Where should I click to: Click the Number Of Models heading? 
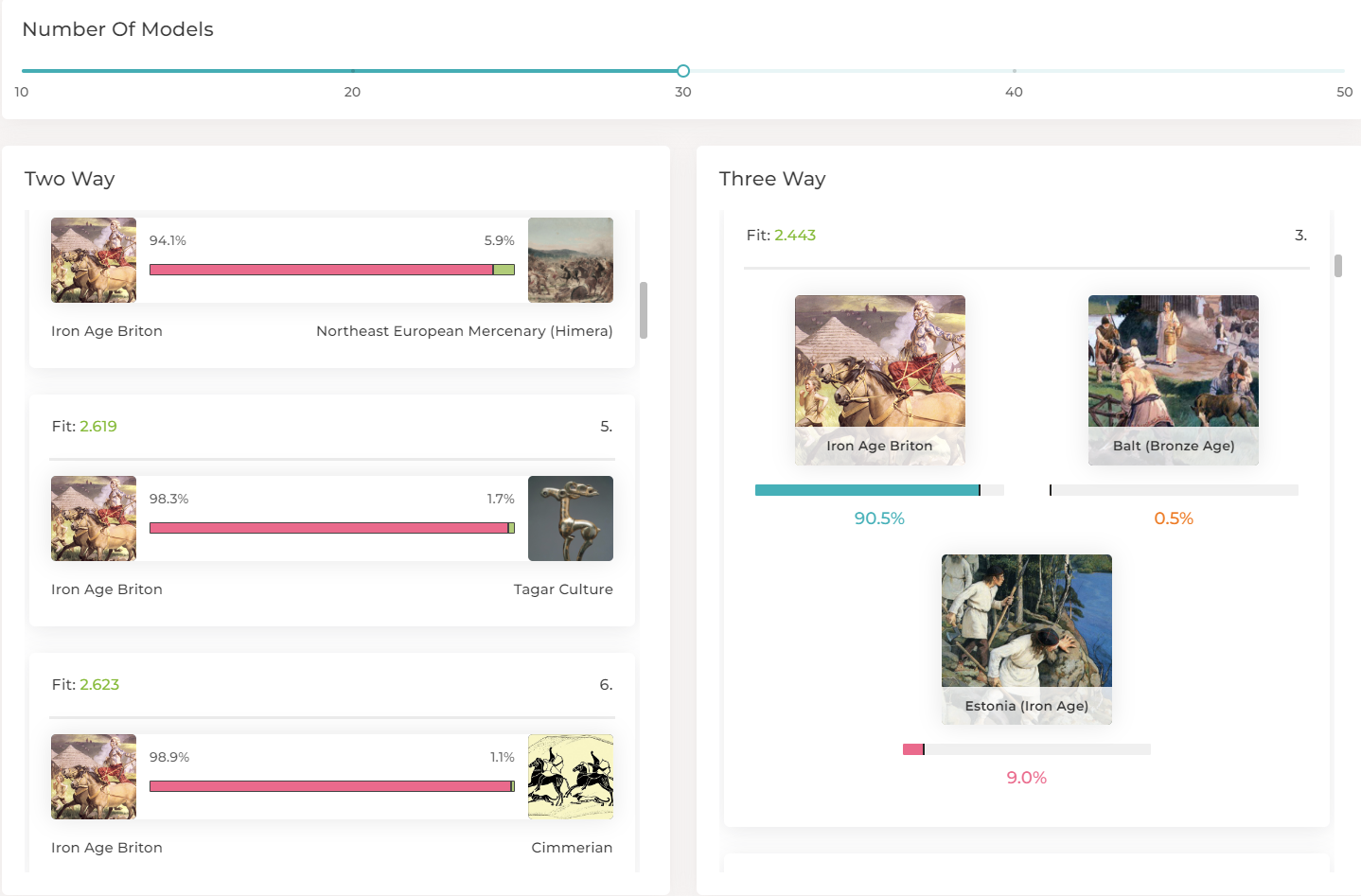coord(118,29)
